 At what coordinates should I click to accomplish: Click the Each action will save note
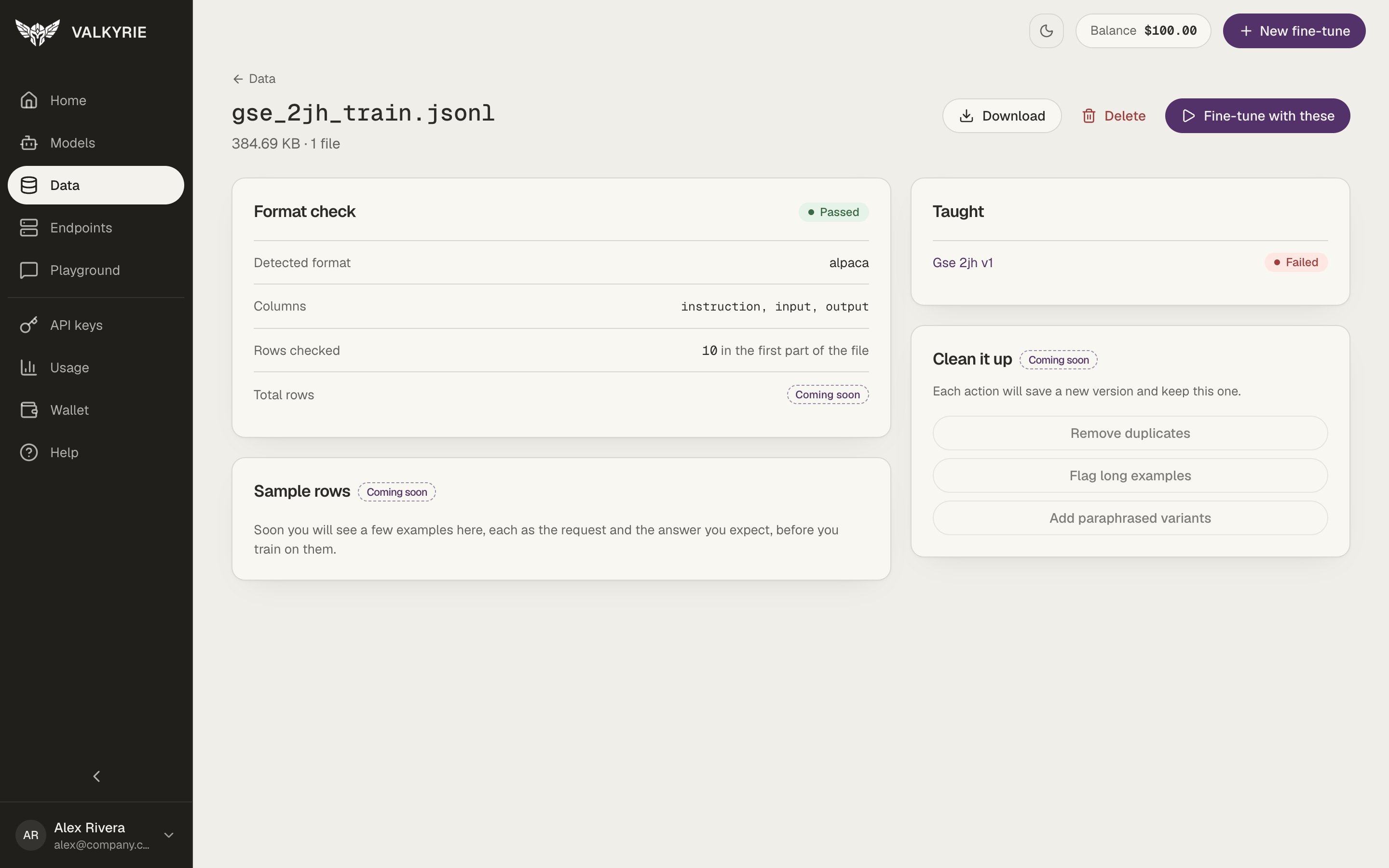pyautogui.click(x=1087, y=391)
